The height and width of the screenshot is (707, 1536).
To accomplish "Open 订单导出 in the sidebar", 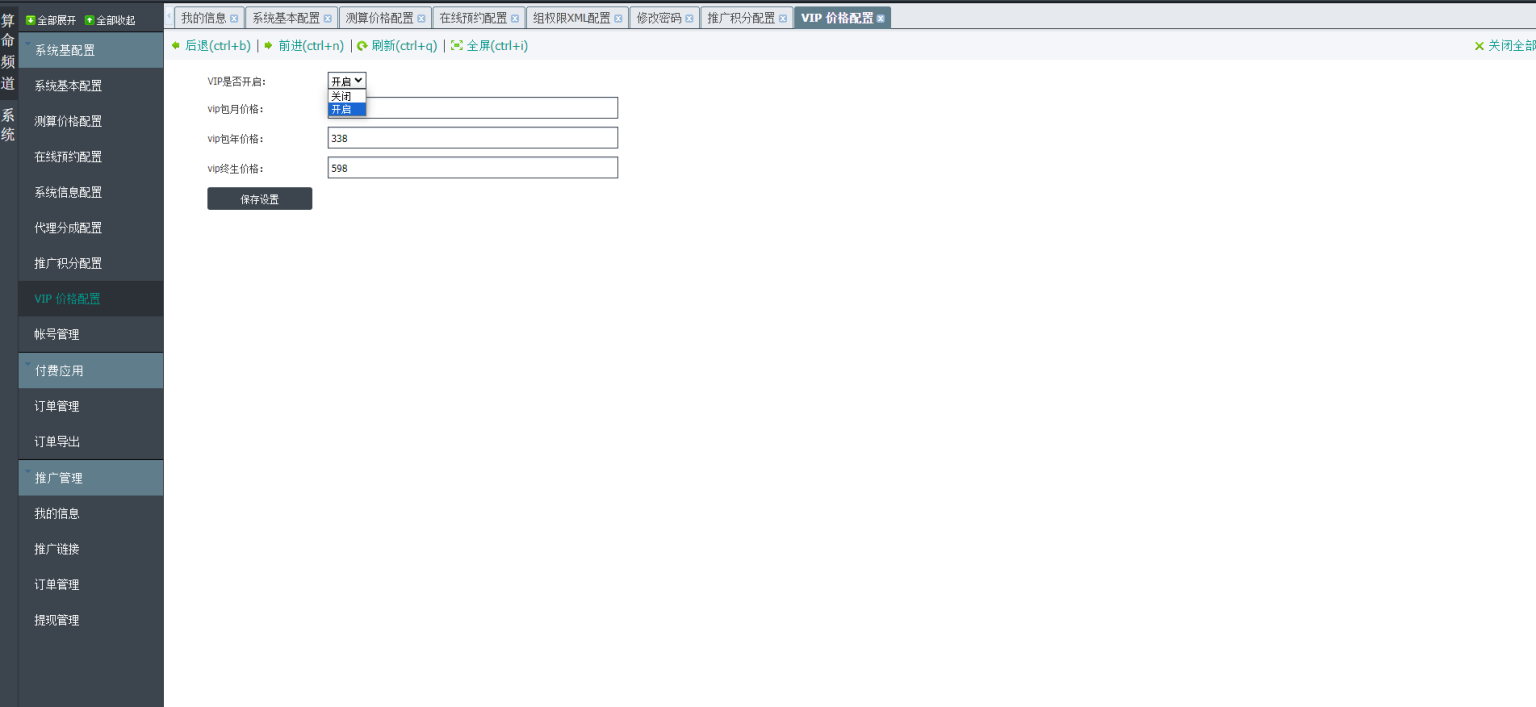I will pyautogui.click(x=57, y=441).
